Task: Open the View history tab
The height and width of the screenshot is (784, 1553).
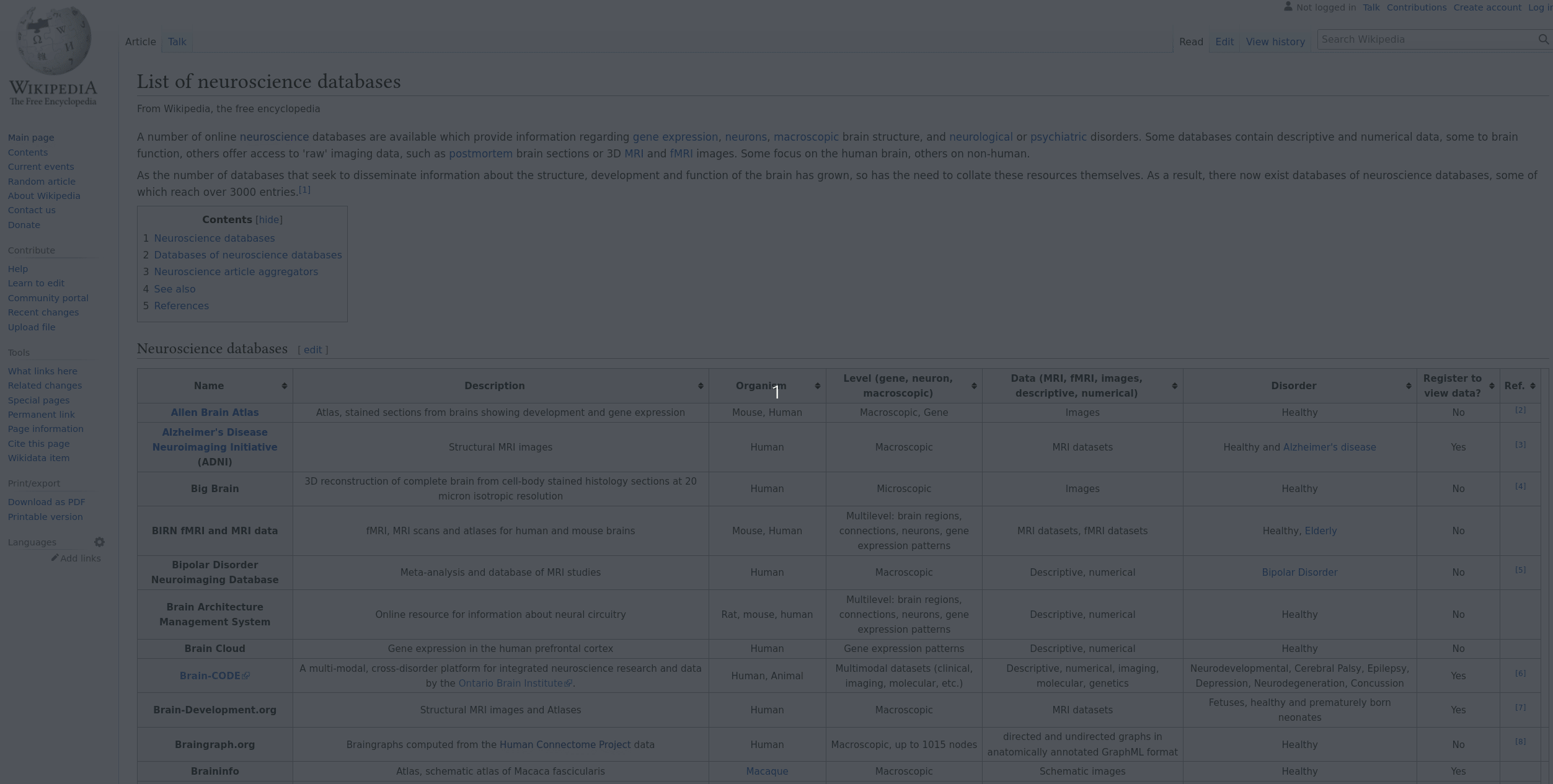Action: tap(1275, 42)
